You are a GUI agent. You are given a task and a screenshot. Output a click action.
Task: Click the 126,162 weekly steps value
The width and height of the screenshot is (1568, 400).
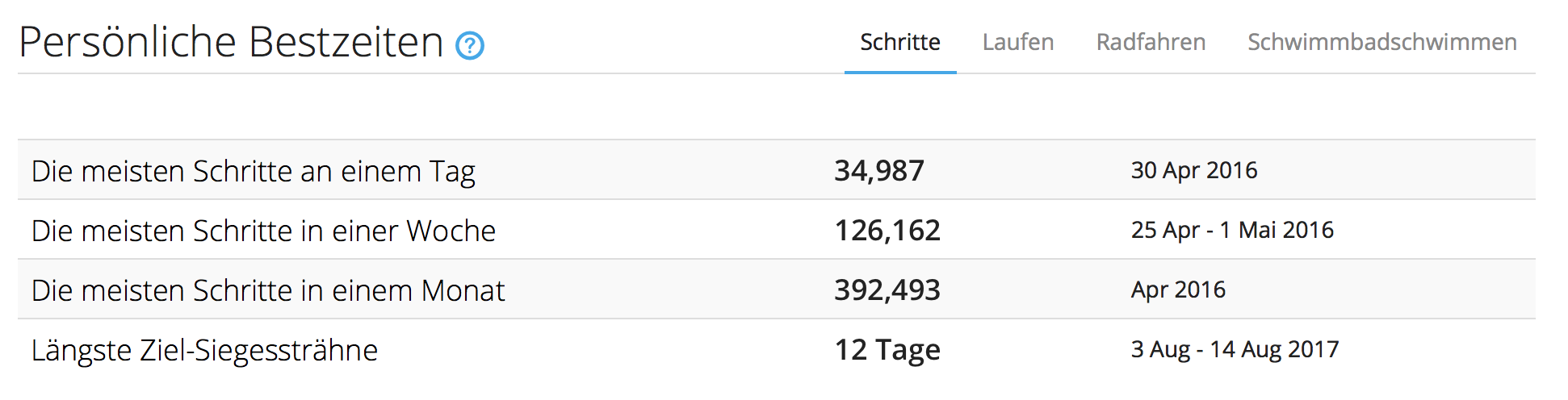(x=887, y=231)
